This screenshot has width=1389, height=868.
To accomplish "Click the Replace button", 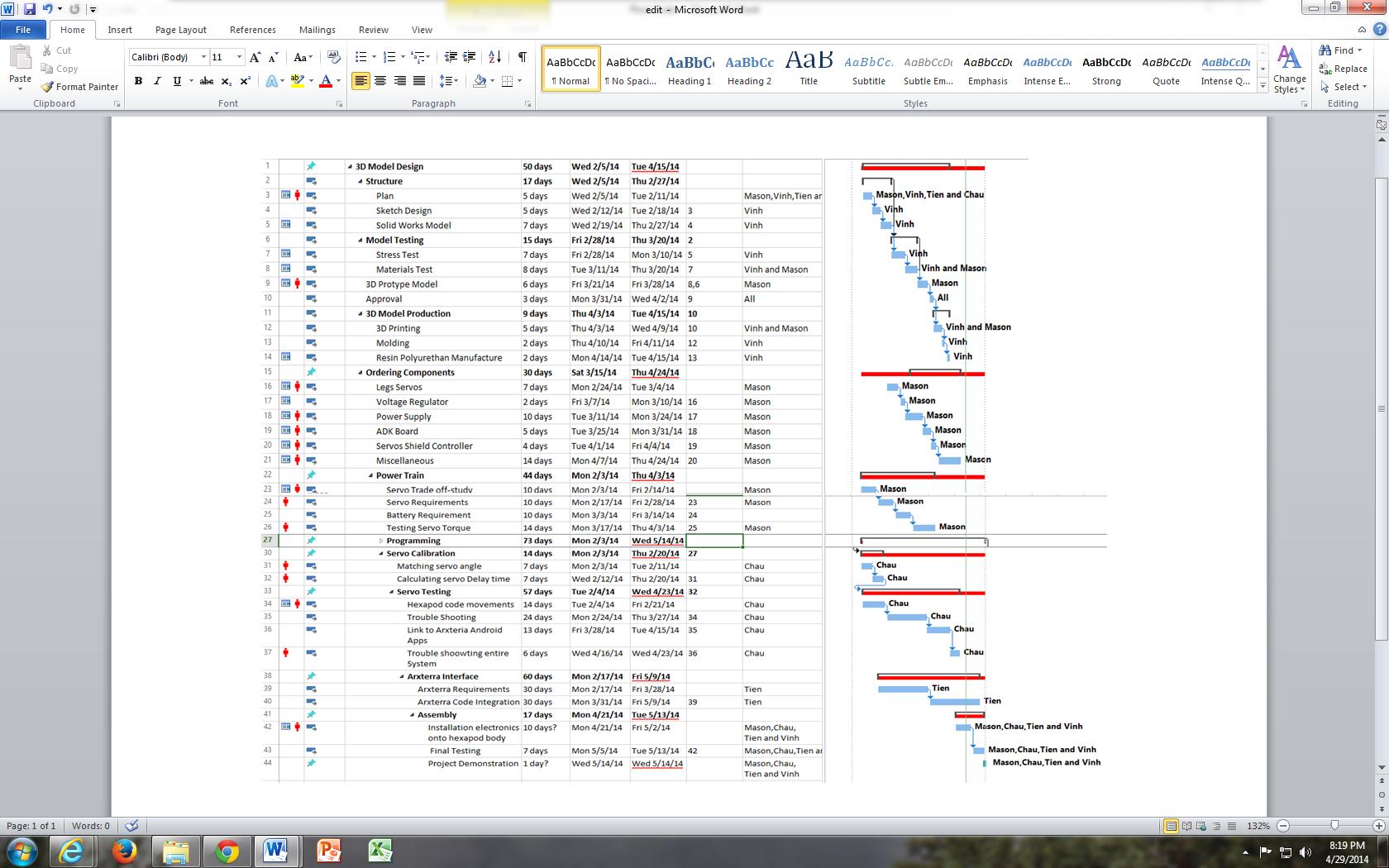I will pos(1344,69).
